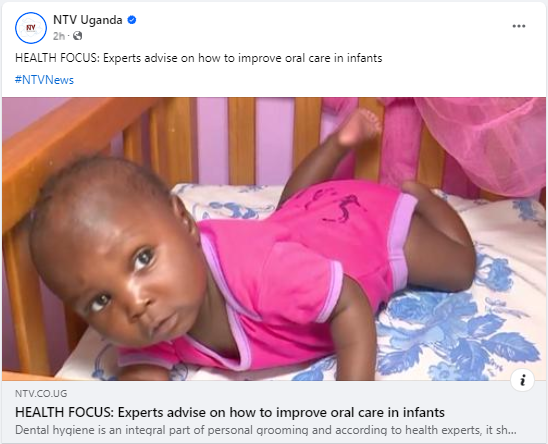Click the '2h' post timestamp
The image size is (548, 444).
pos(59,36)
